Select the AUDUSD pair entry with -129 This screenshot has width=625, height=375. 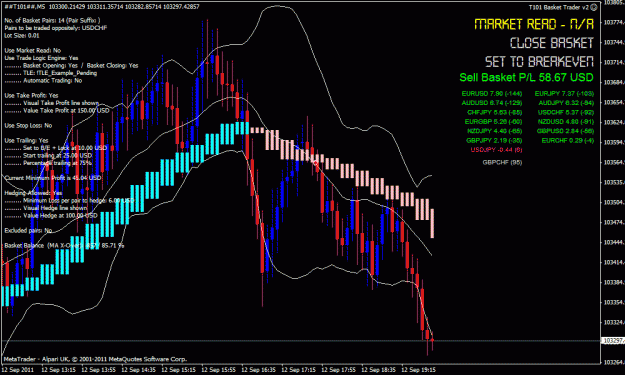click(x=492, y=103)
